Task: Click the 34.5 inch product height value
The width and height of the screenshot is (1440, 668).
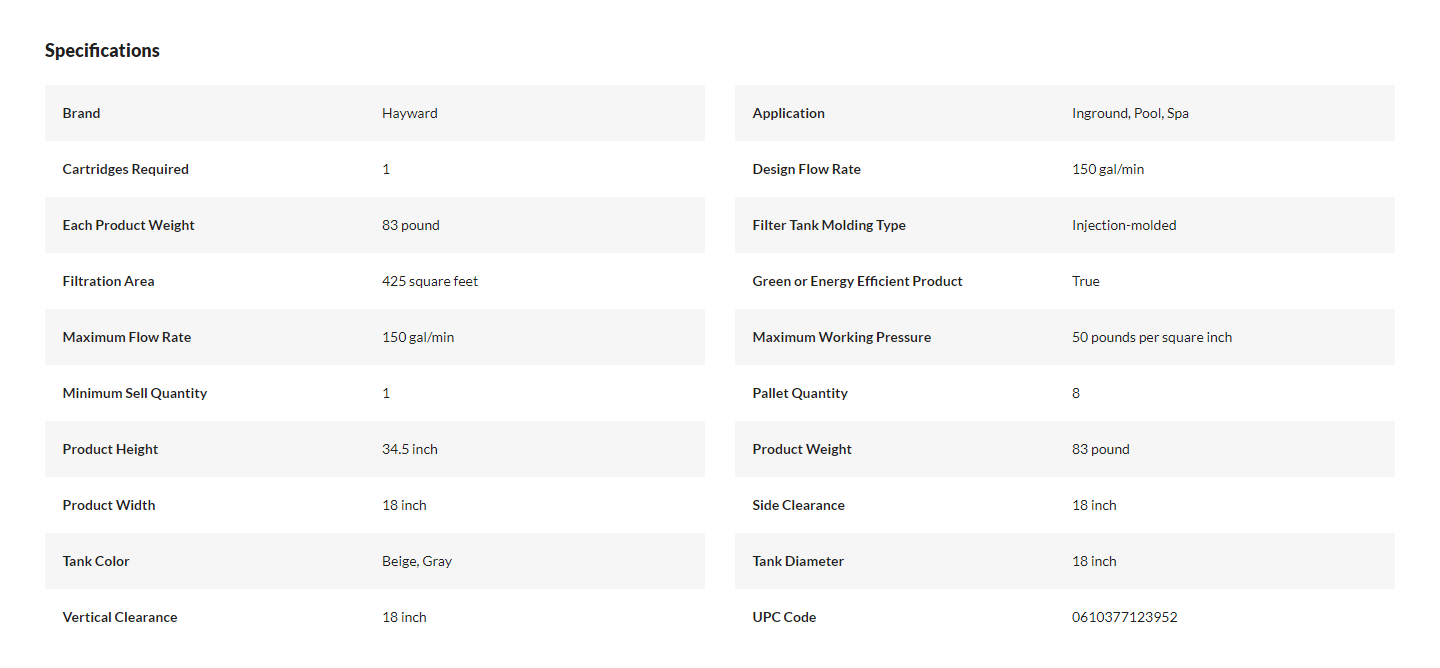Action: coord(410,449)
